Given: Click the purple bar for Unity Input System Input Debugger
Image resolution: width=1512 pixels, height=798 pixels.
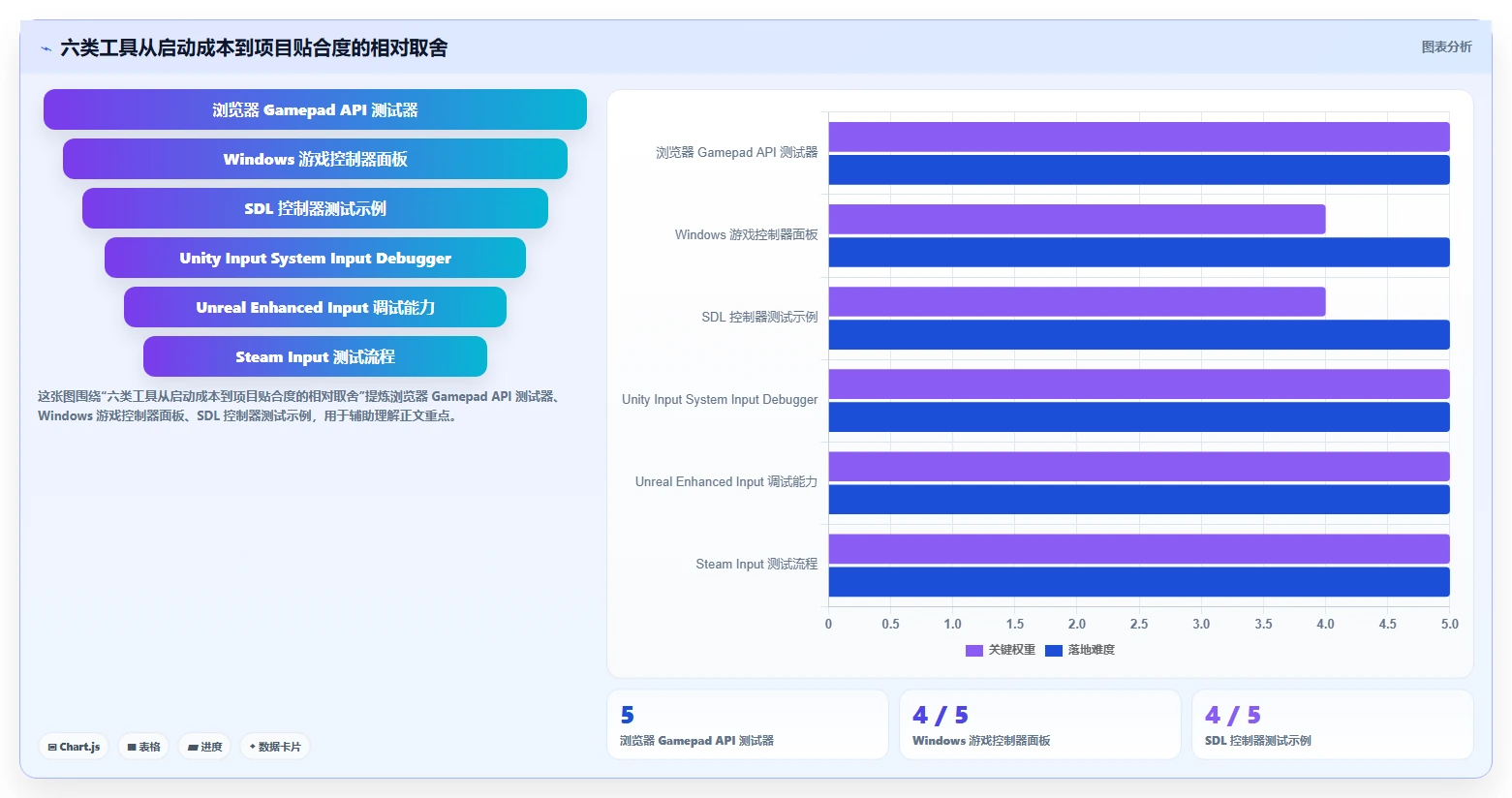Looking at the screenshot, I should [x=1139, y=384].
